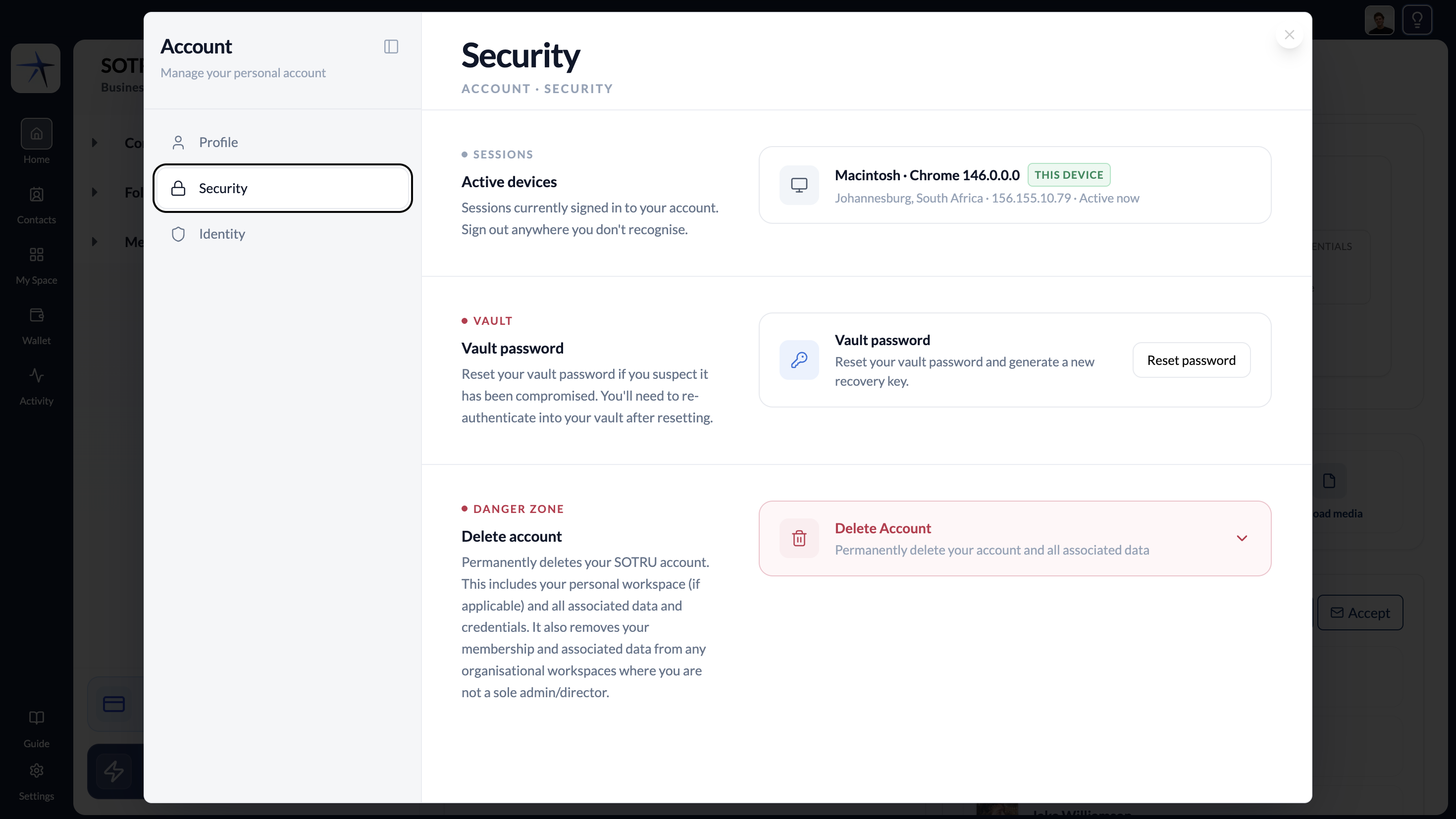Click the Johannesburg, South Africa session details
Screen dimensions: 1456x819
tap(987, 198)
